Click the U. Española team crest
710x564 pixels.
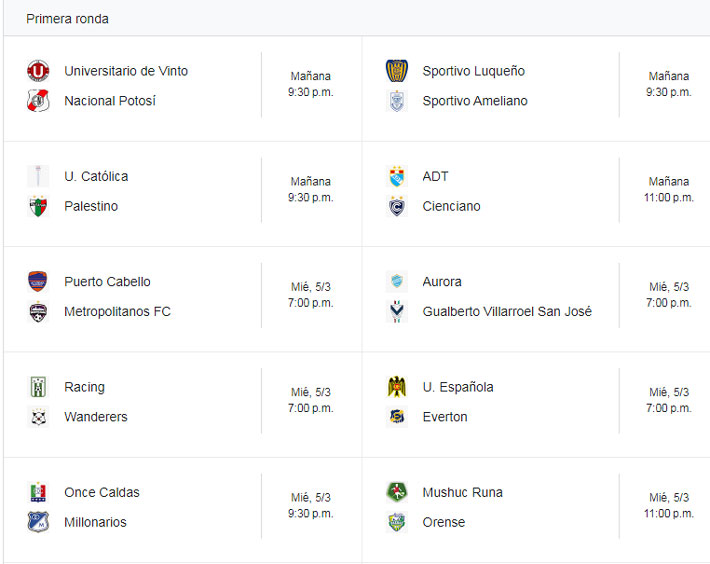(x=397, y=387)
